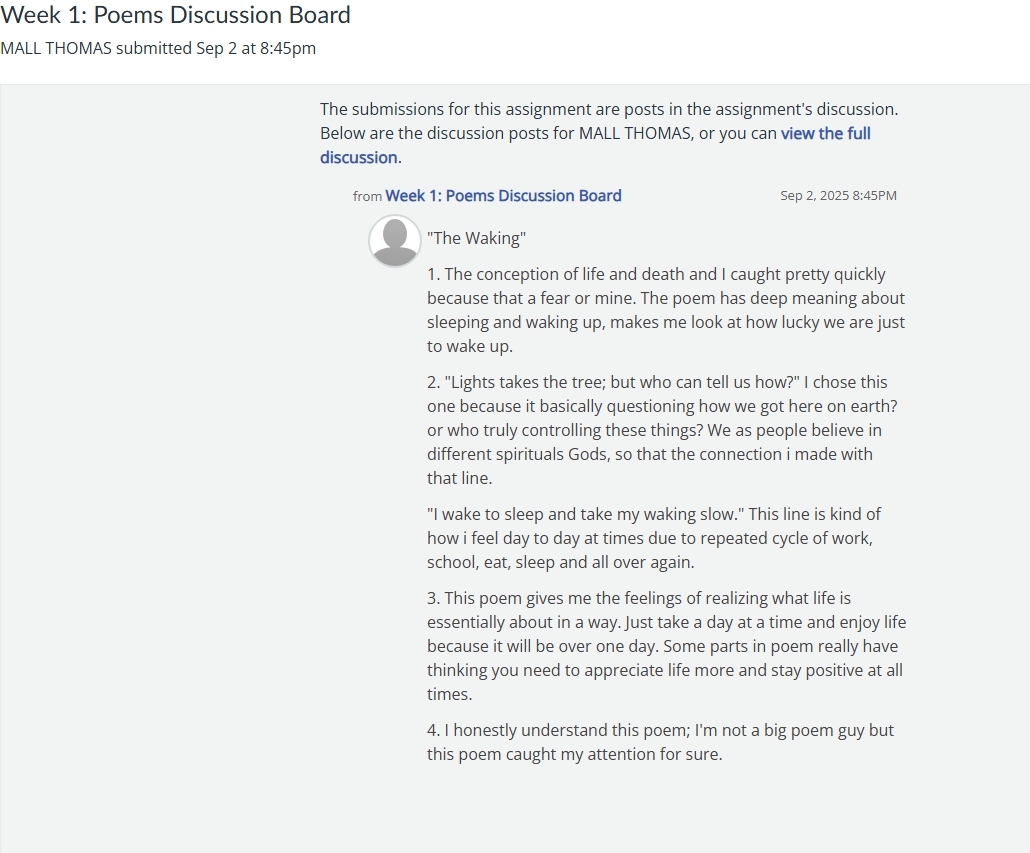The width and height of the screenshot is (1030, 853).
Task: Click the small "from" label above the post
Action: point(367,197)
